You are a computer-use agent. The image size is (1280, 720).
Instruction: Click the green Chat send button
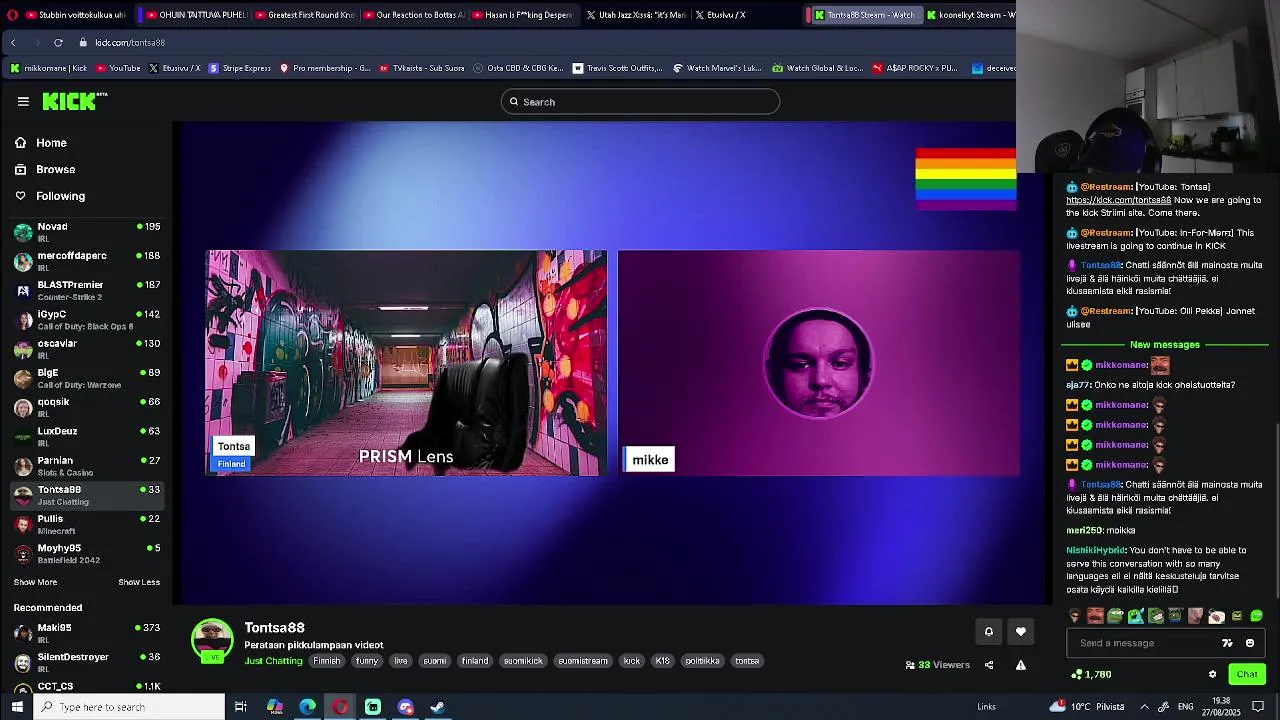tap(1247, 674)
